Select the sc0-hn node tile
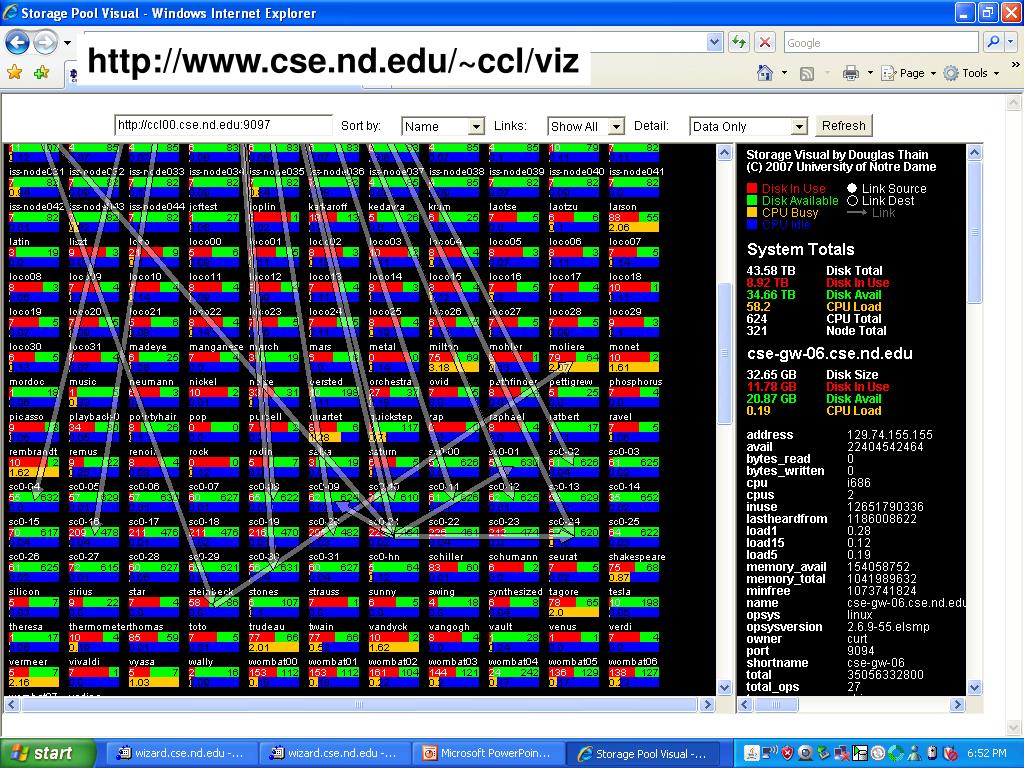The height and width of the screenshot is (768, 1024). pos(394,568)
